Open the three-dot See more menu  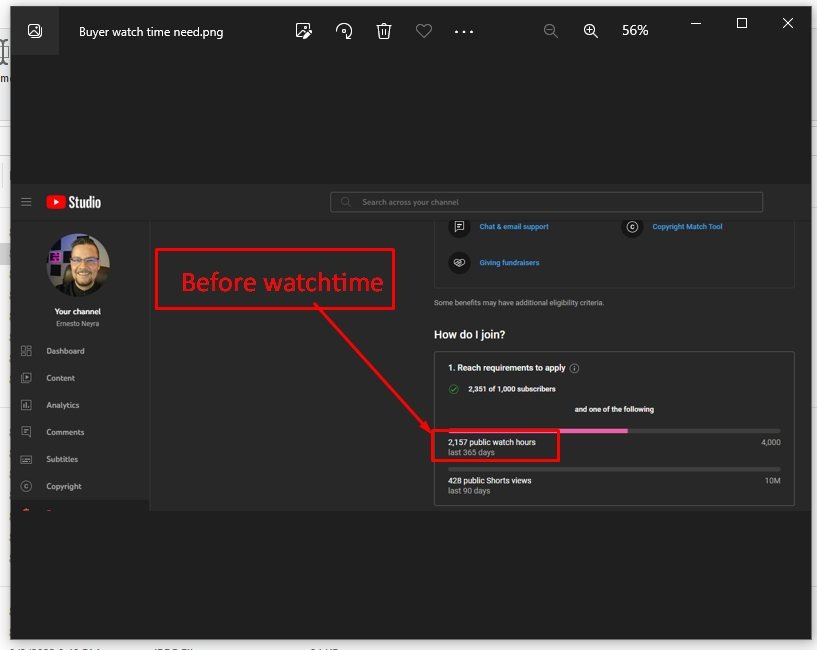coord(464,31)
